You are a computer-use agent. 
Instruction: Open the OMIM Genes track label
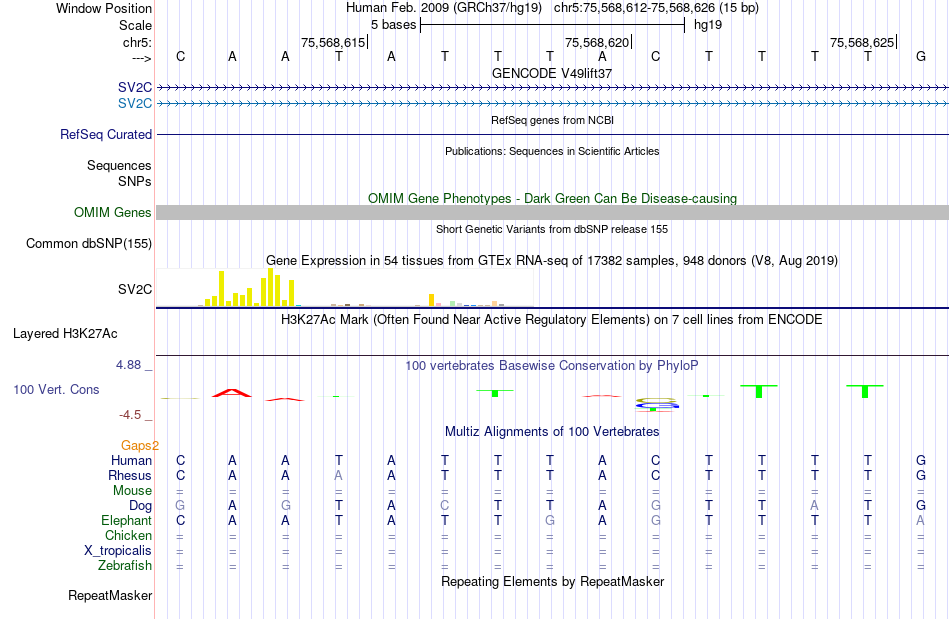tap(112, 213)
